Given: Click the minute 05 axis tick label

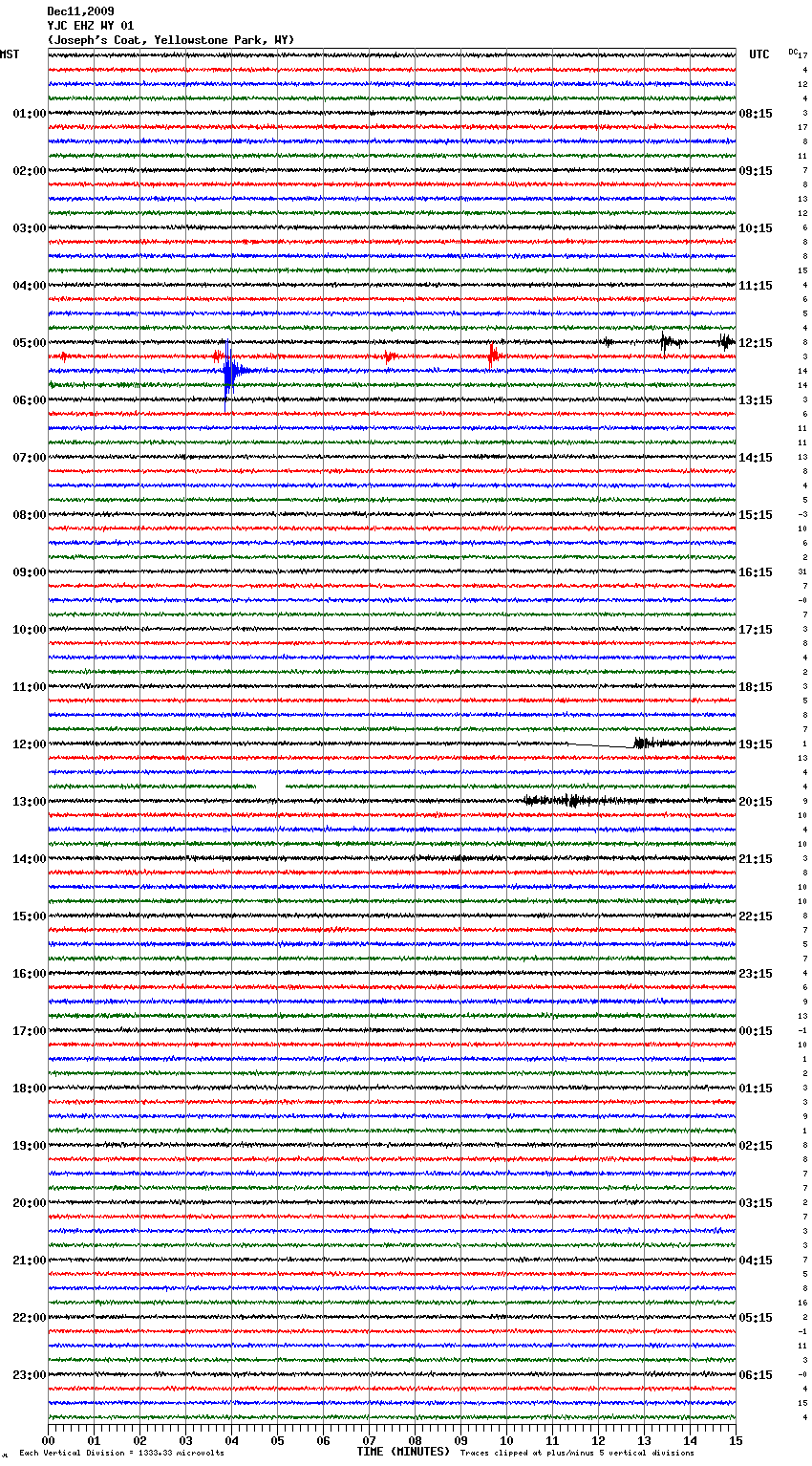Looking at the screenshot, I should [277, 1440].
